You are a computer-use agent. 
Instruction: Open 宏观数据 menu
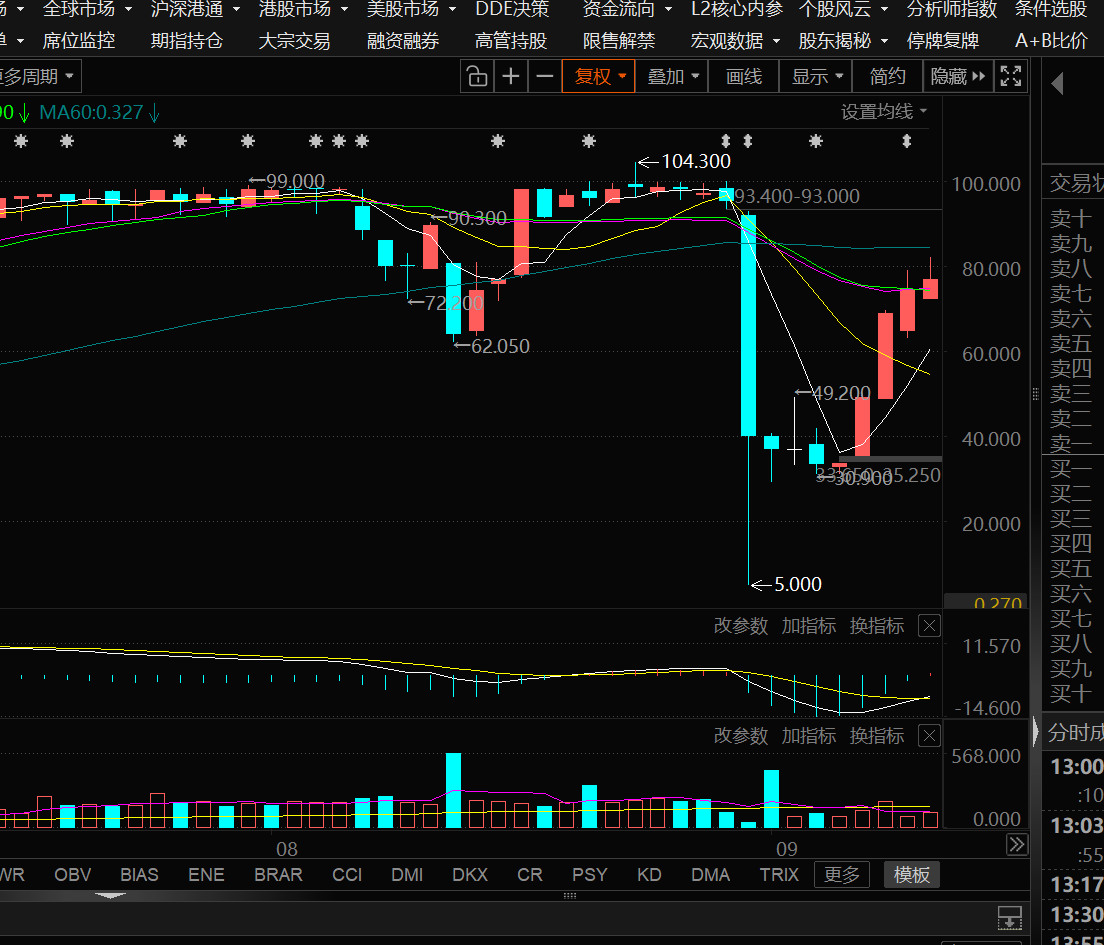pos(736,41)
